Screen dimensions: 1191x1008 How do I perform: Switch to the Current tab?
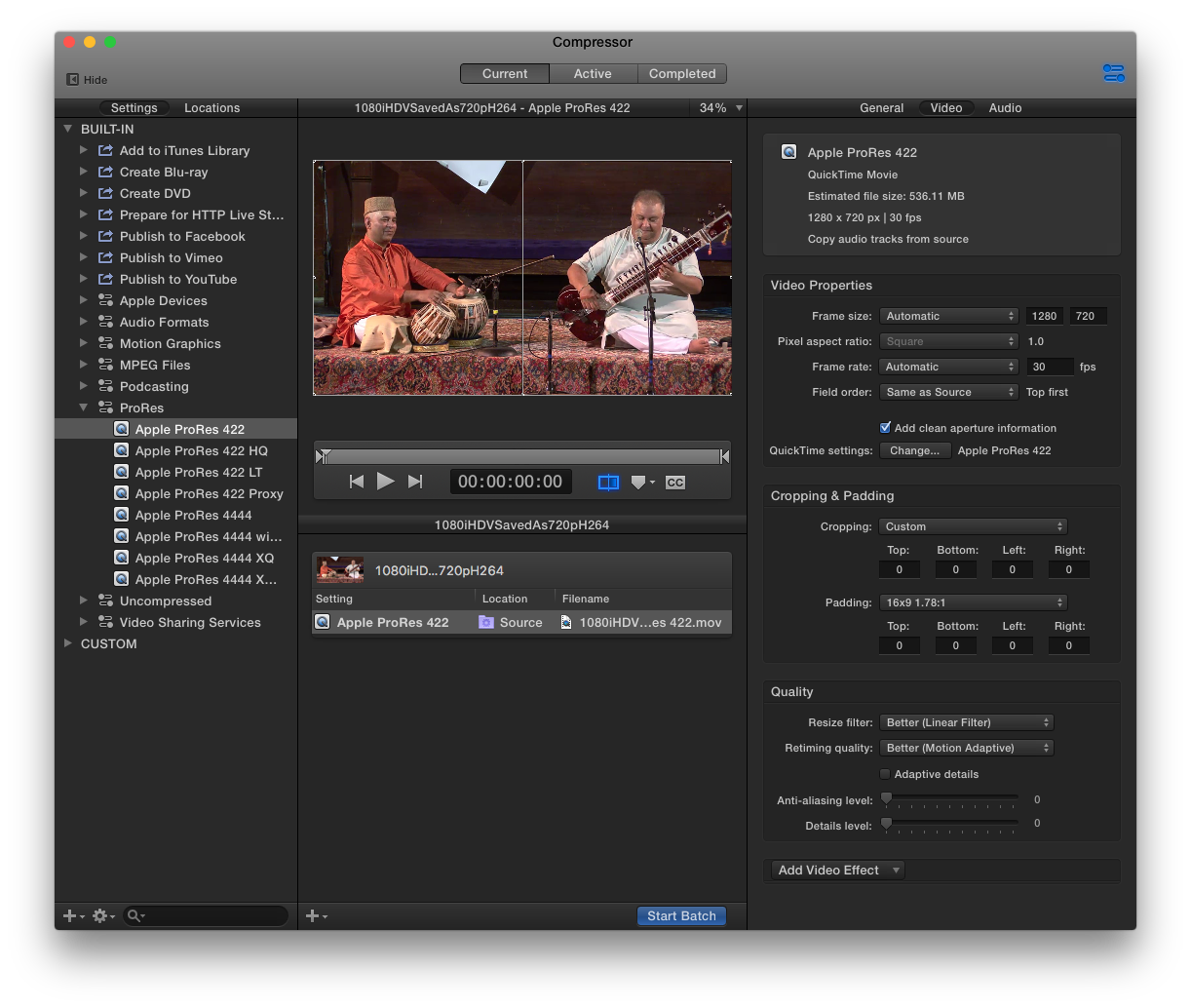(x=505, y=74)
